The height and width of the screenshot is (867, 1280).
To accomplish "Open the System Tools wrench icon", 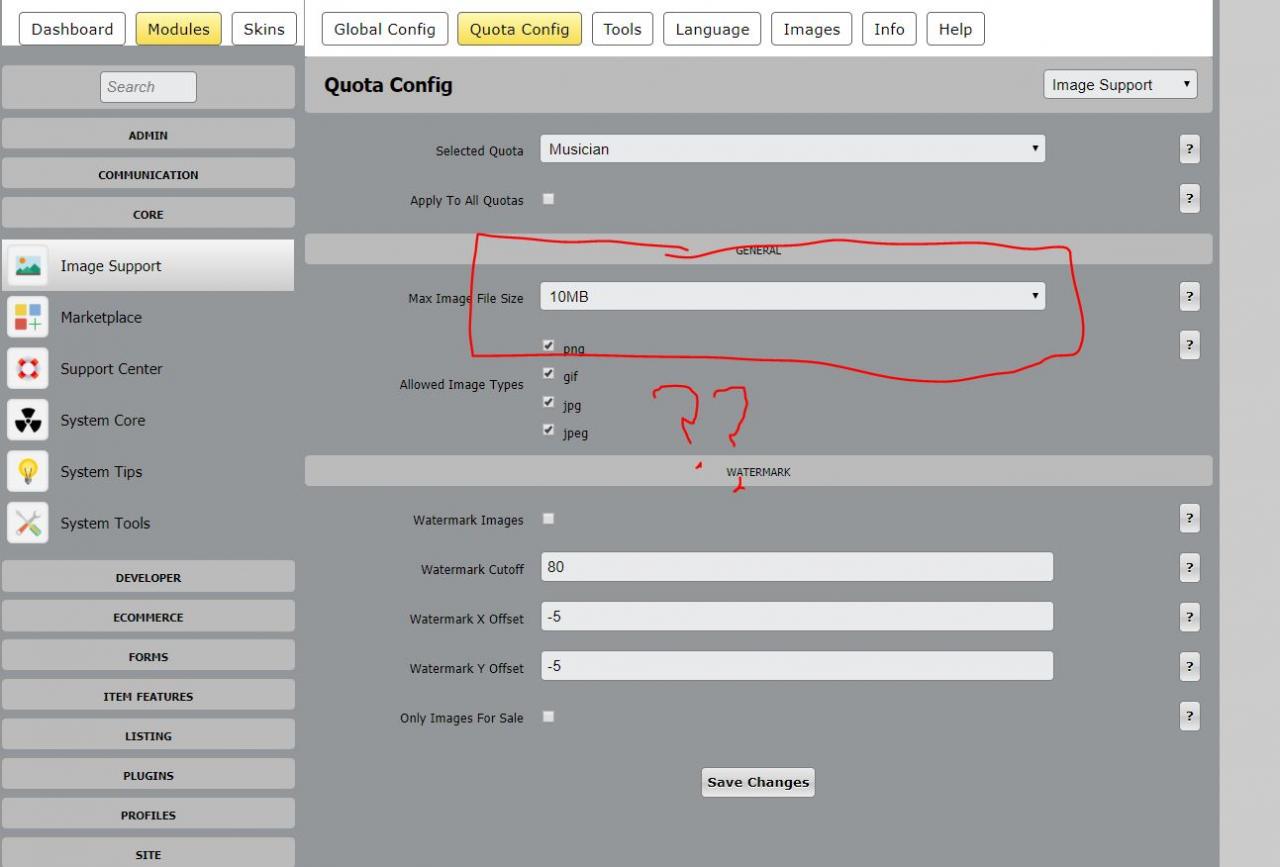I will [28, 523].
